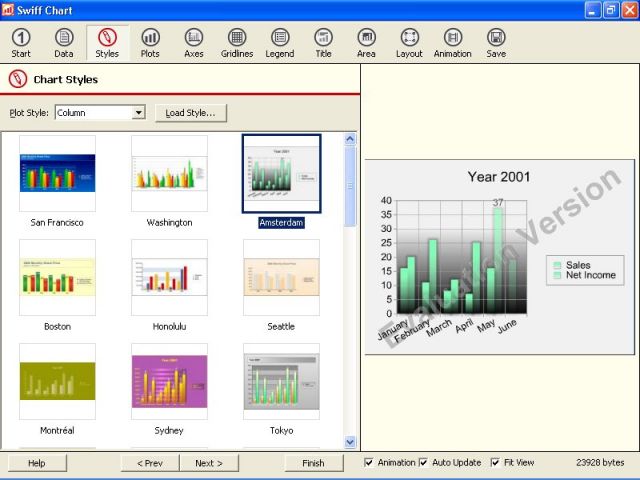Viewport: 640px width, 480px height.
Task: Open the Axes settings icon
Action: click(x=194, y=42)
